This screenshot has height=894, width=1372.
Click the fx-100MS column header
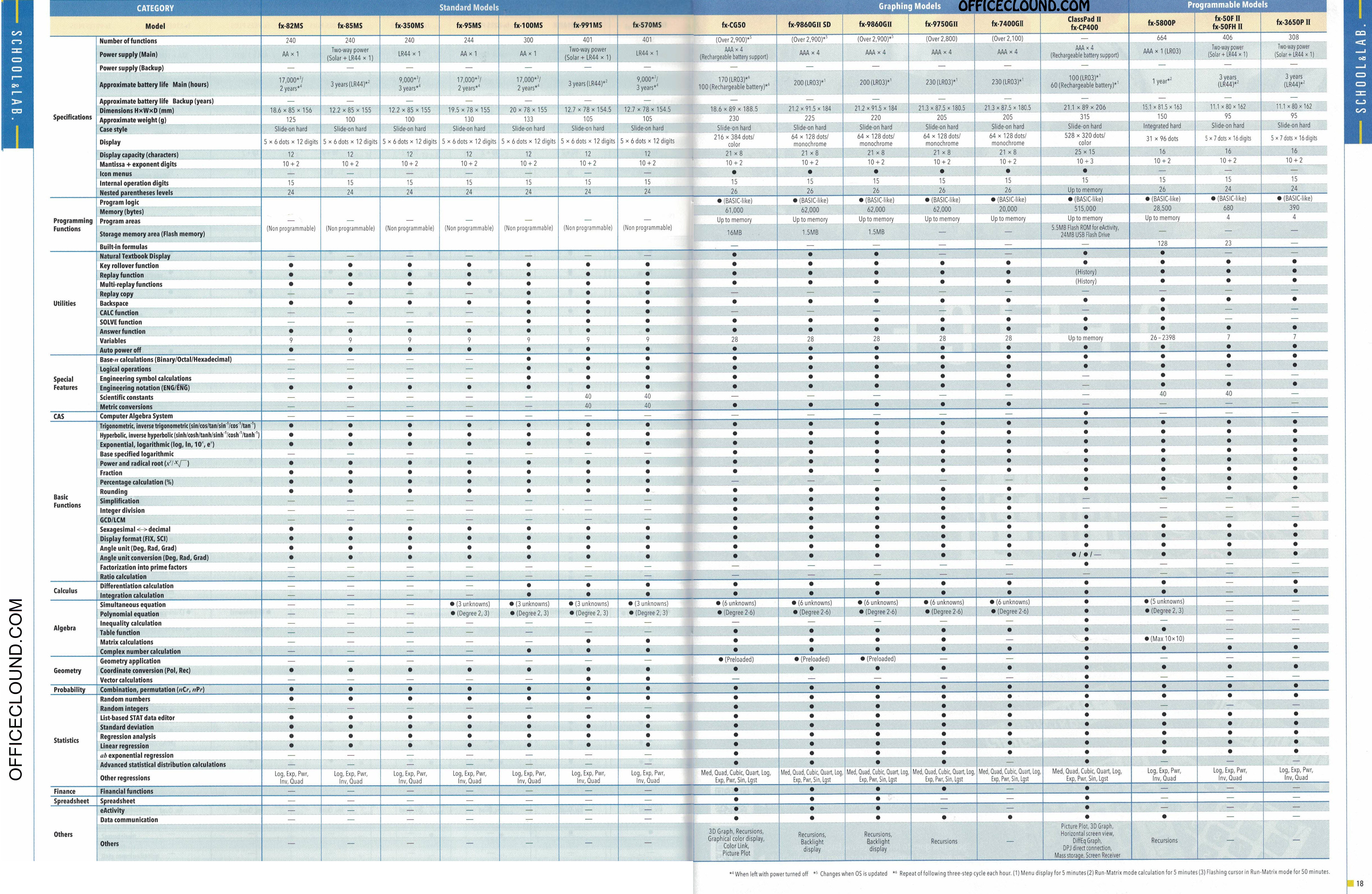click(x=528, y=25)
